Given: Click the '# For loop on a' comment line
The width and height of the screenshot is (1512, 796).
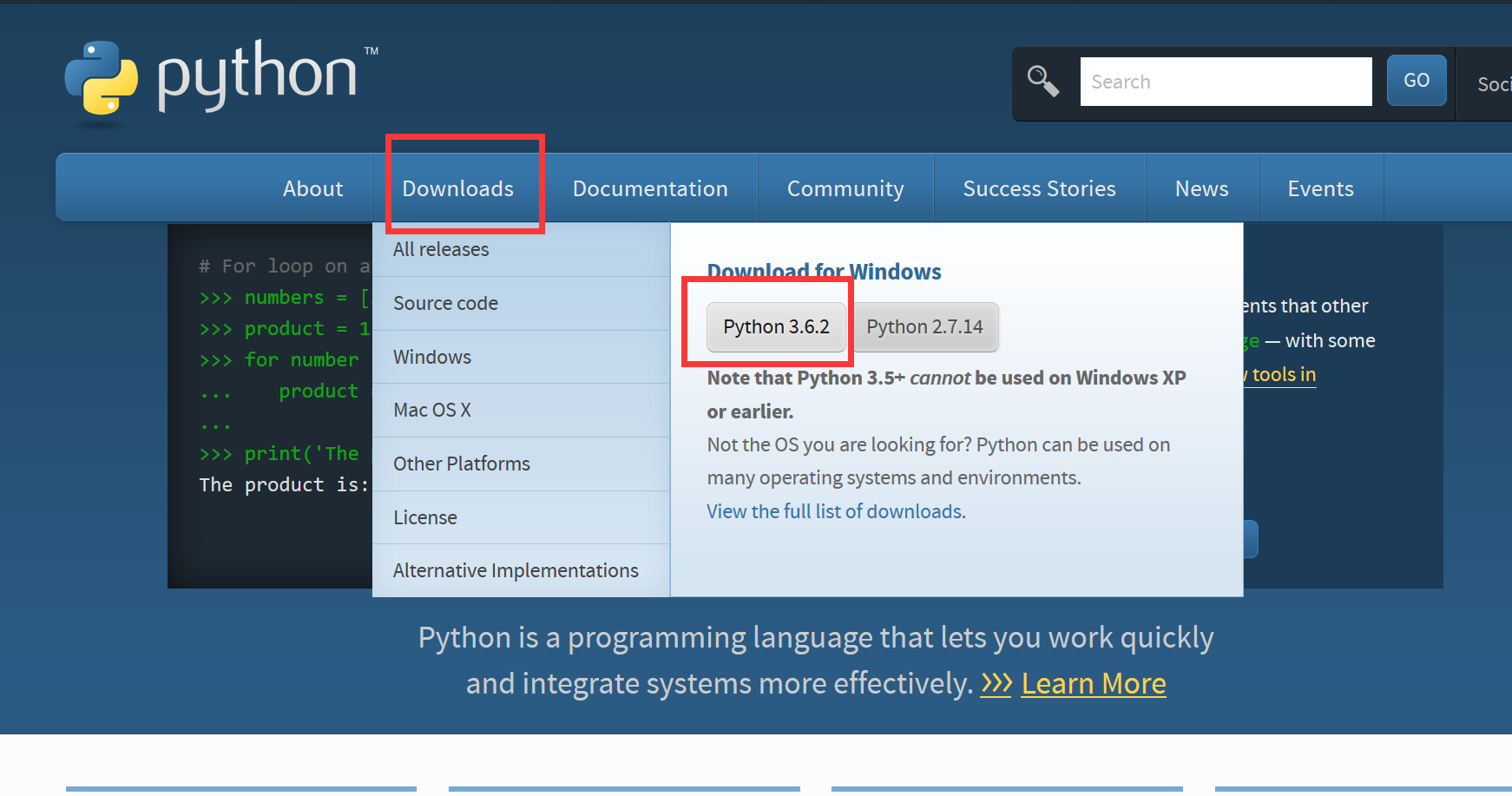Looking at the screenshot, I should pyautogui.click(x=284, y=266).
